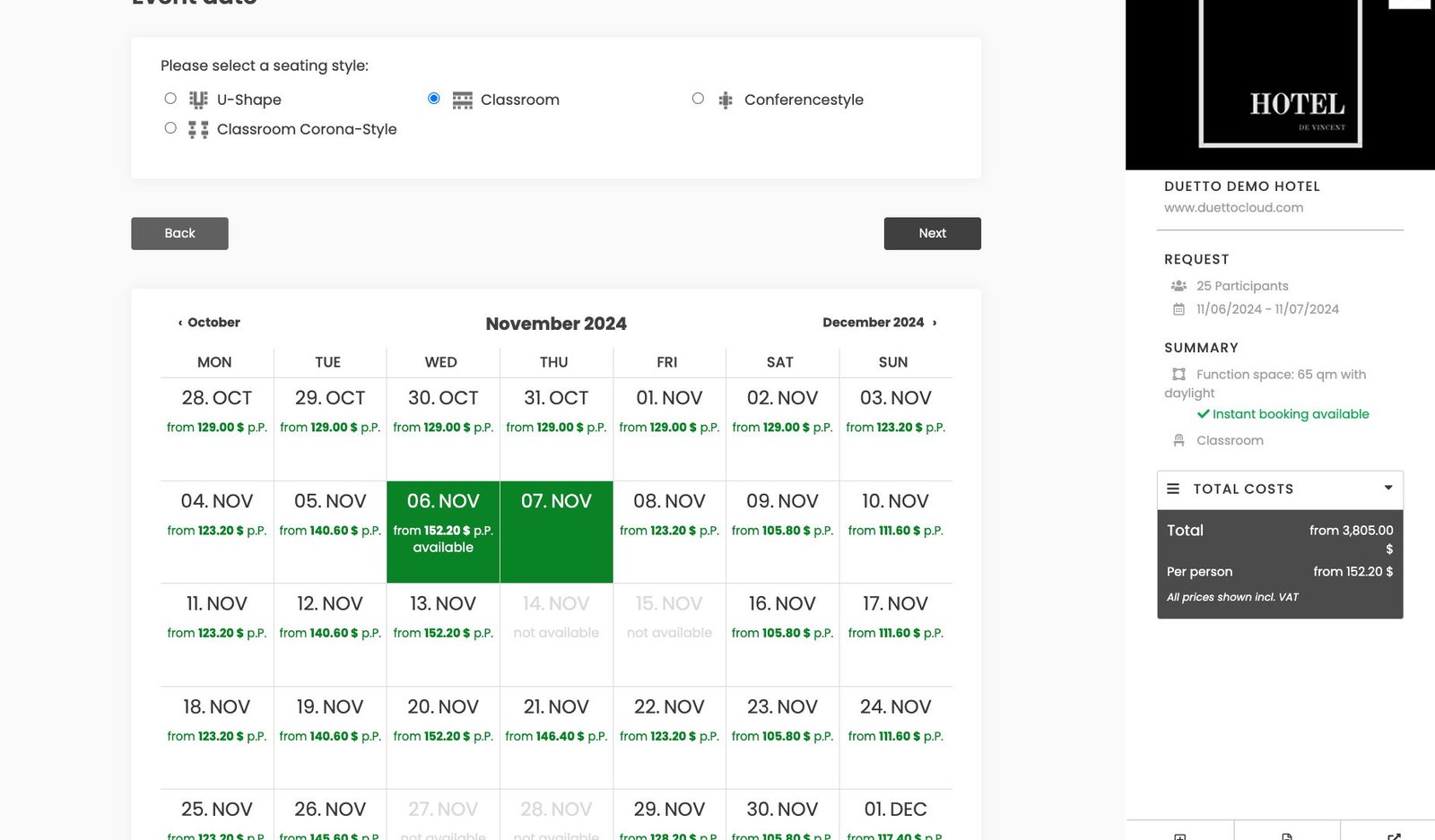Pick 02. NOV date cell
This screenshot has height=840, width=1435.
(x=782, y=429)
